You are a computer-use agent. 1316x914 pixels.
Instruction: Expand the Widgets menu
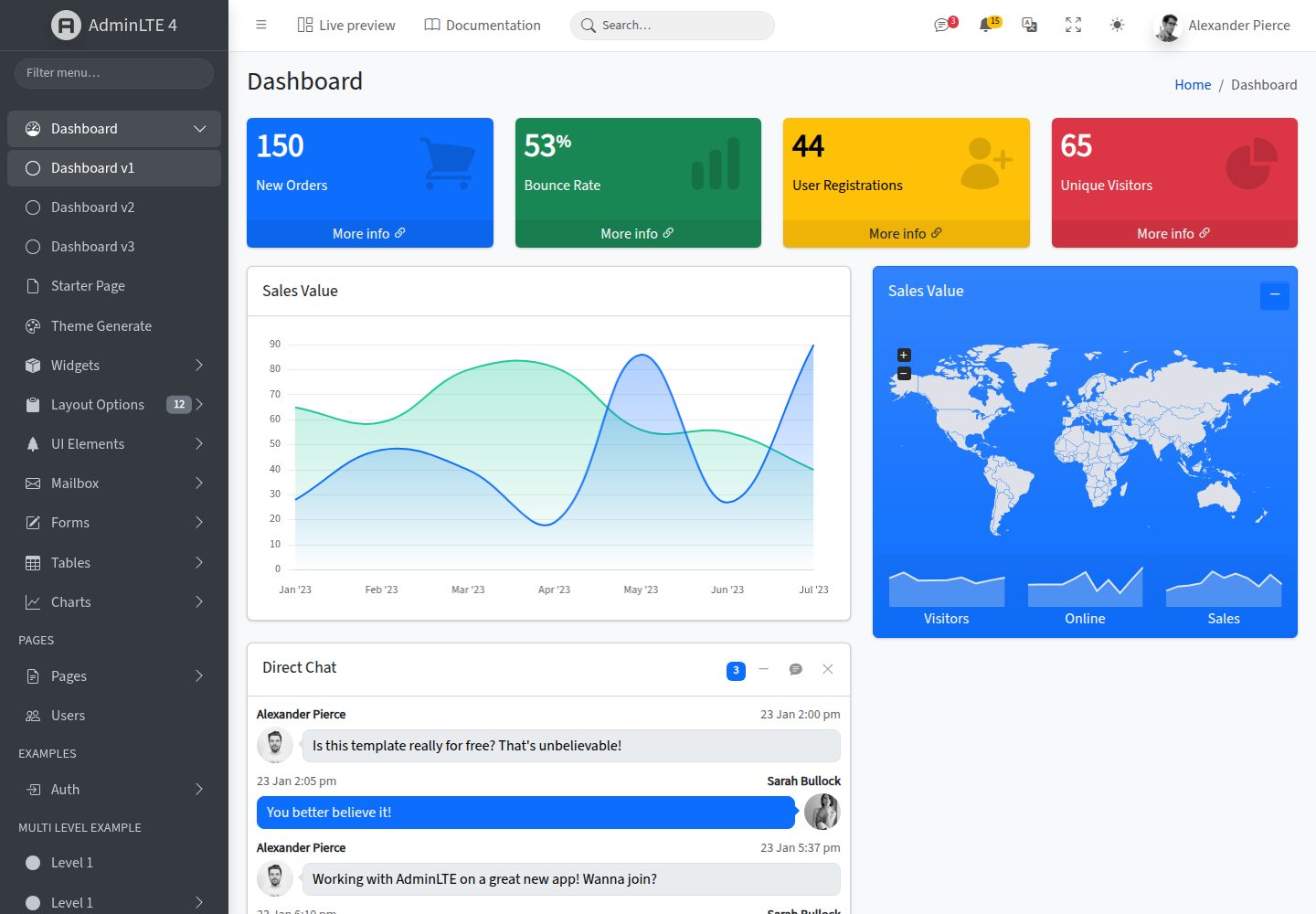114,366
